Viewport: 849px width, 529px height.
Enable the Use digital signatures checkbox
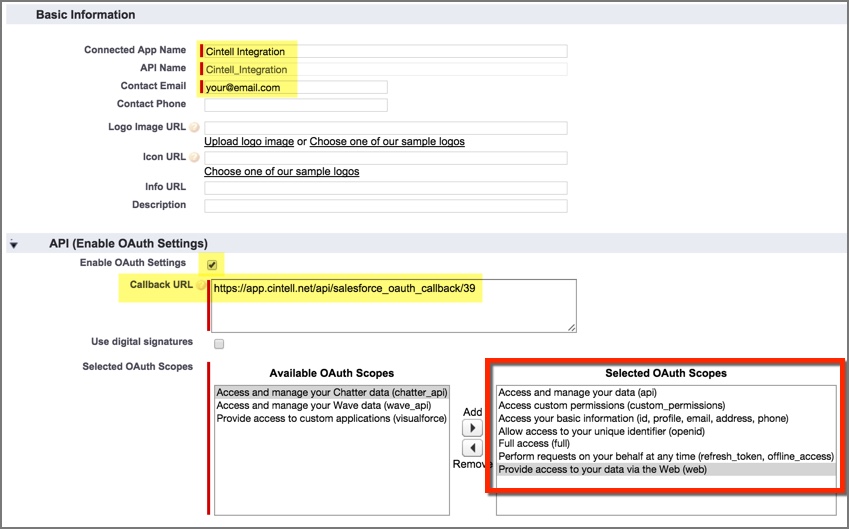(219, 343)
